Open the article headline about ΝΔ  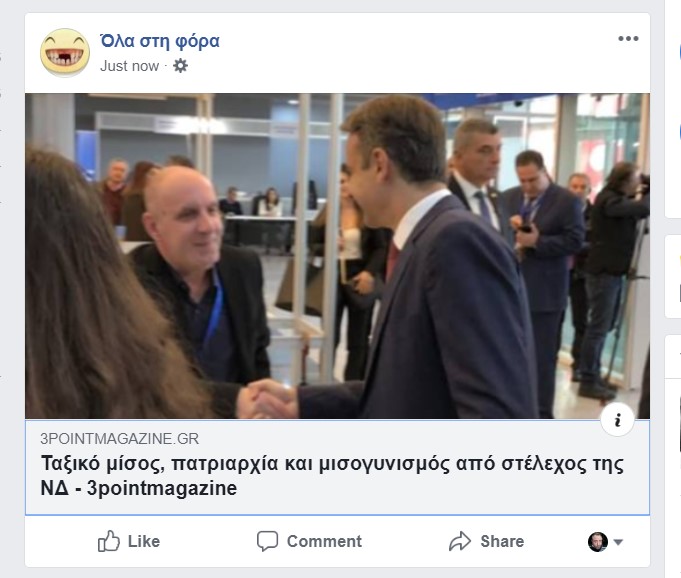pos(332,476)
